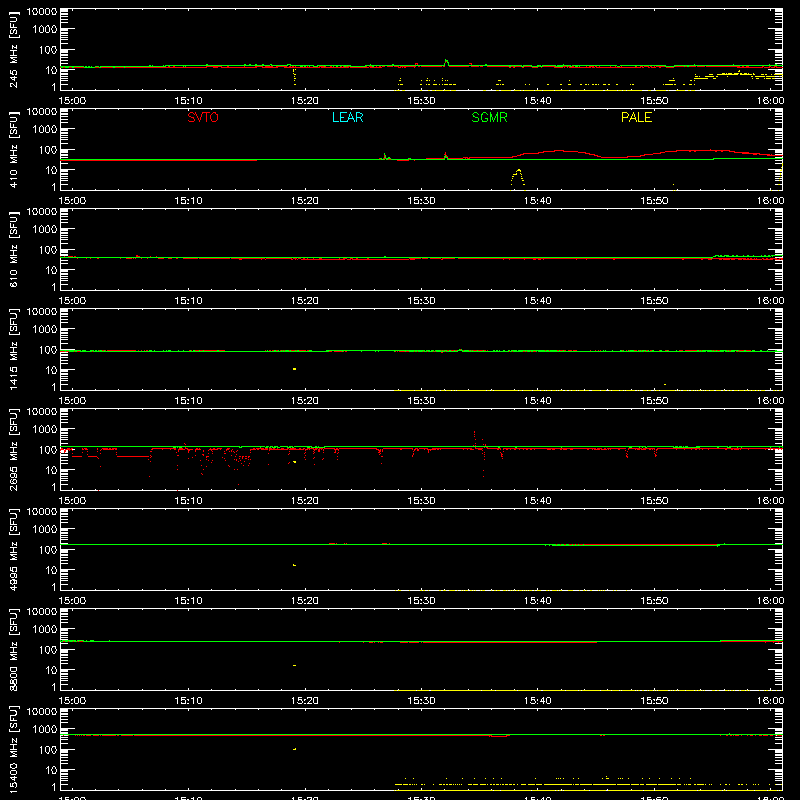Click the 100 tick label on the 610 MHz axis
Image resolution: width=800 pixels, height=800 pixels.
pyautogui.click(x=48, y=250)
